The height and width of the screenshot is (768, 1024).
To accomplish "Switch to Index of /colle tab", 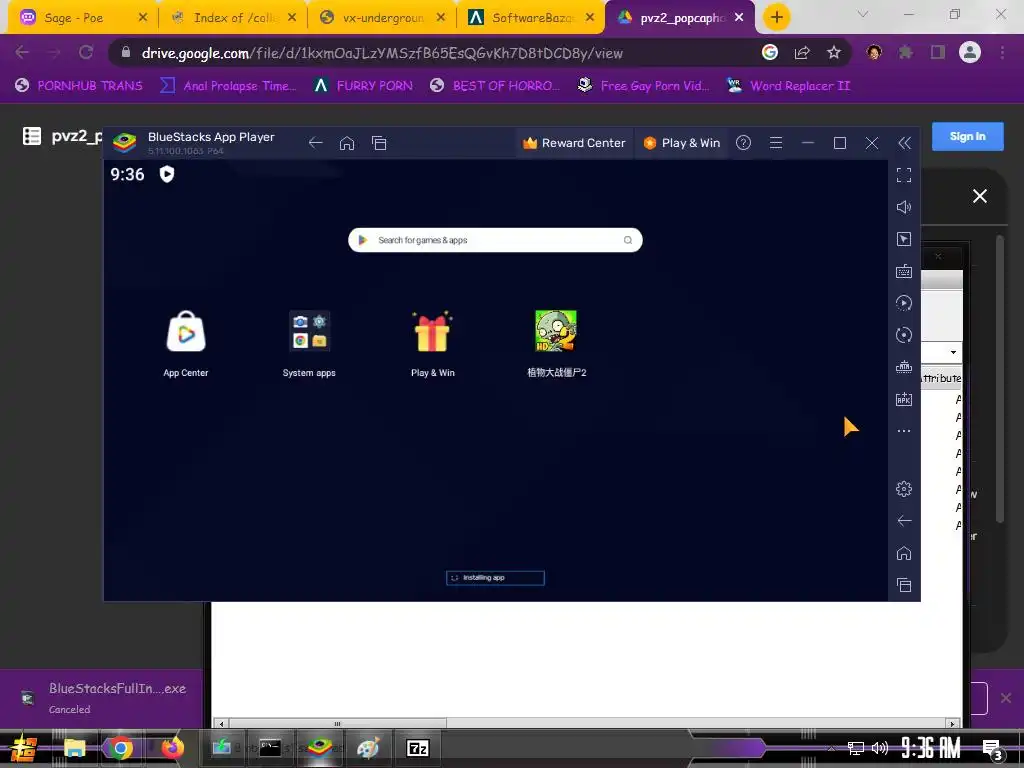I will tap(232, 18).
